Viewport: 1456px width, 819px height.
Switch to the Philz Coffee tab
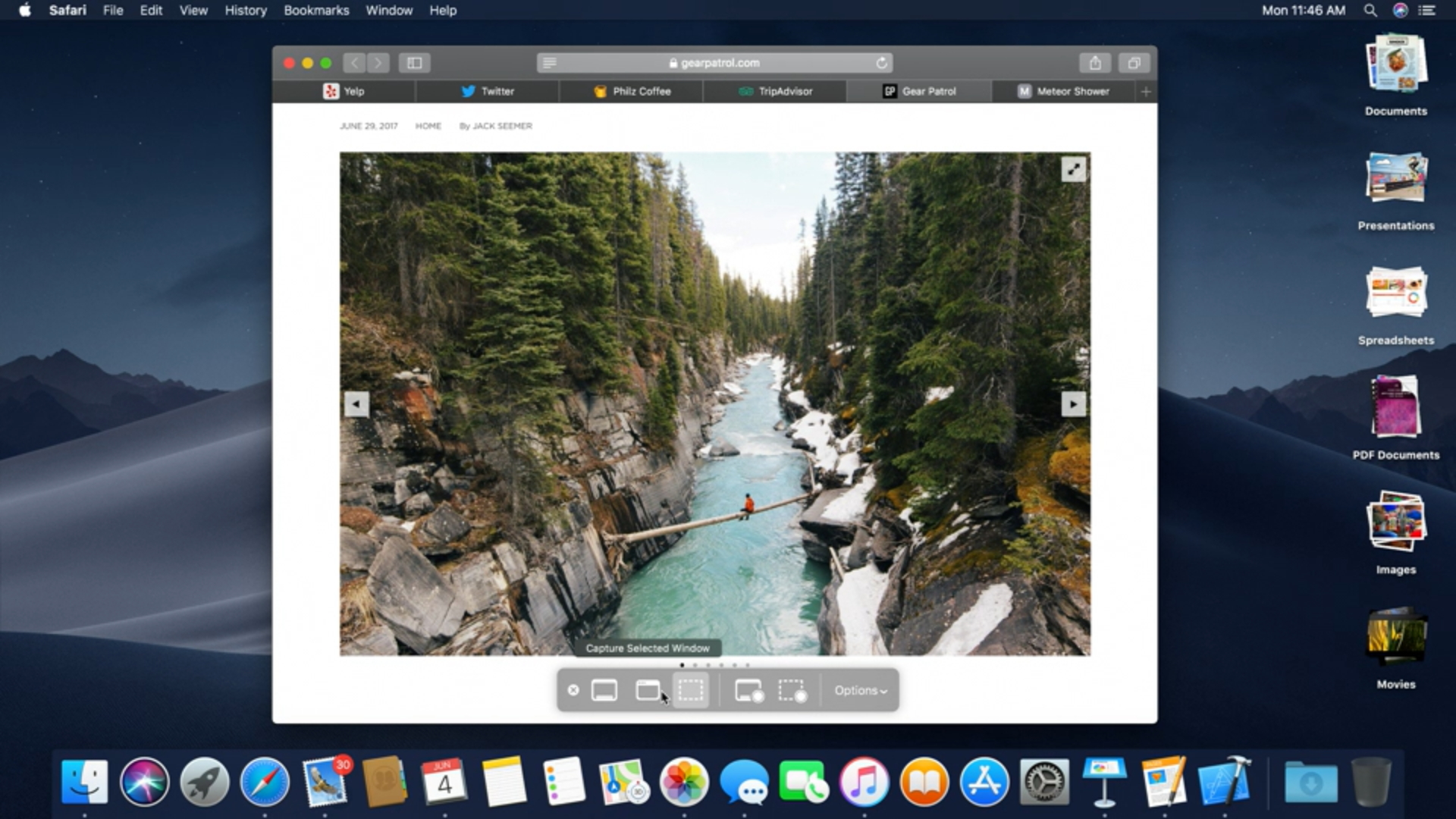pyautogui.click(x=631, y=91)
